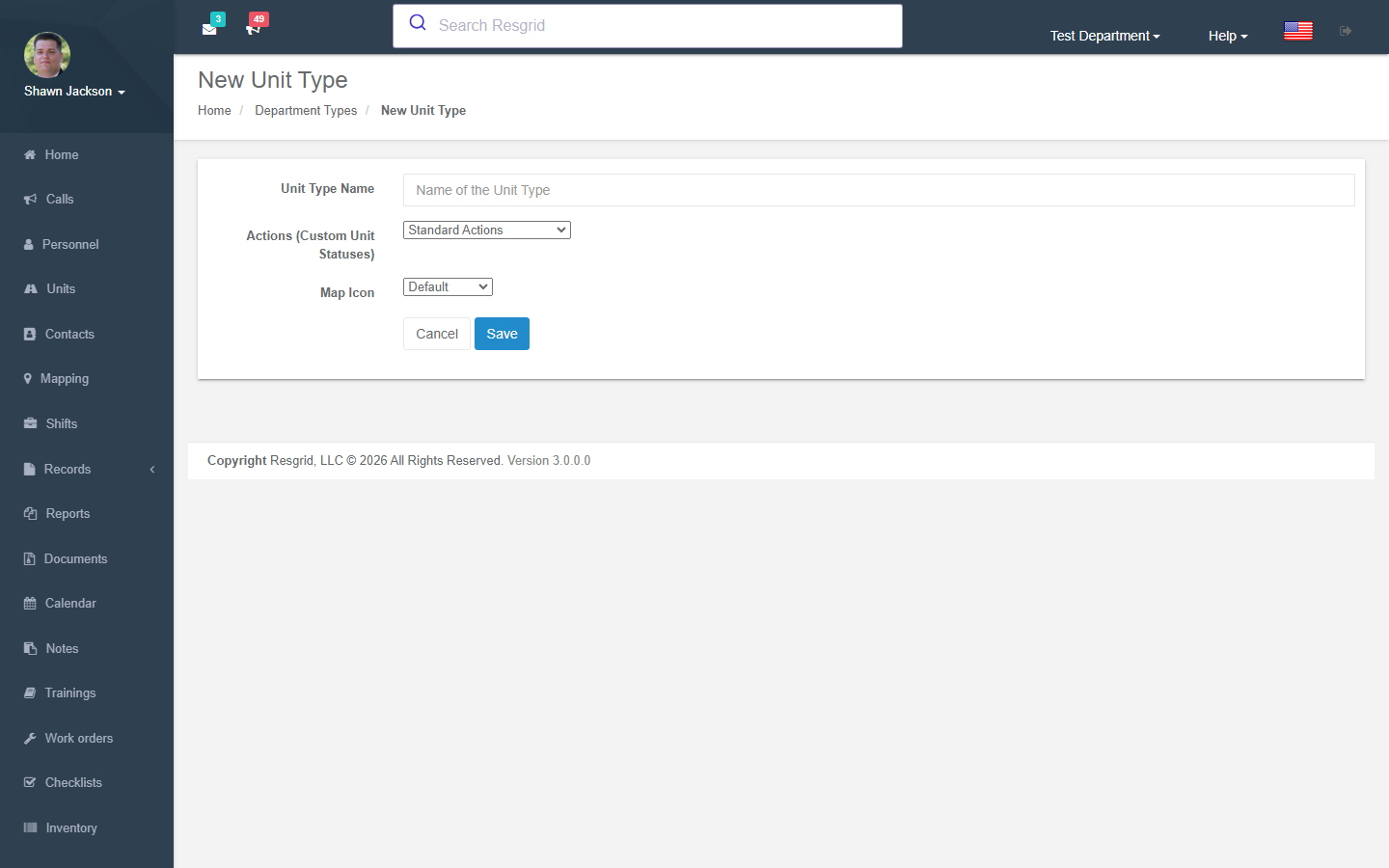Viewport: 1389px width, 868px height.
Task: Open Documents in the sidebar
Action: coord(75,559)
